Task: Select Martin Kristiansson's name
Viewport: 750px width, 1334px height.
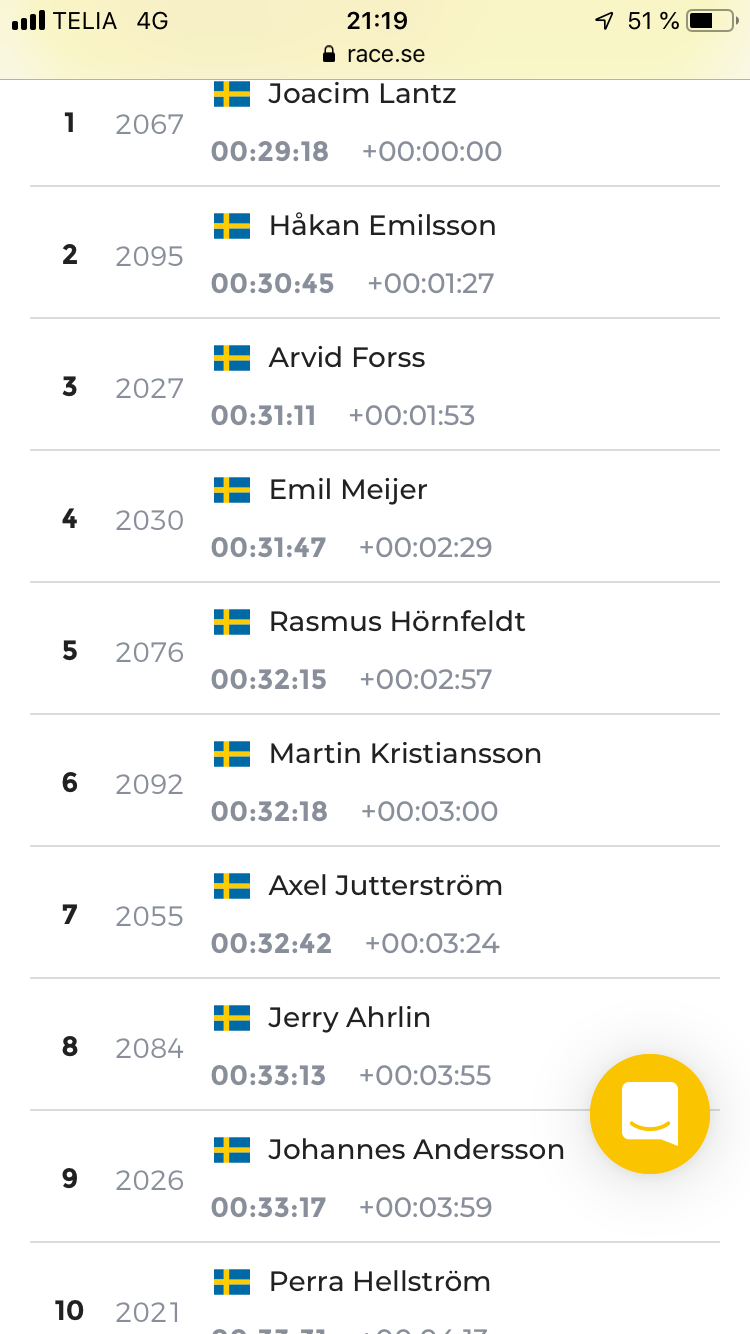Action: pyautogui.click(x=405, y=754)
